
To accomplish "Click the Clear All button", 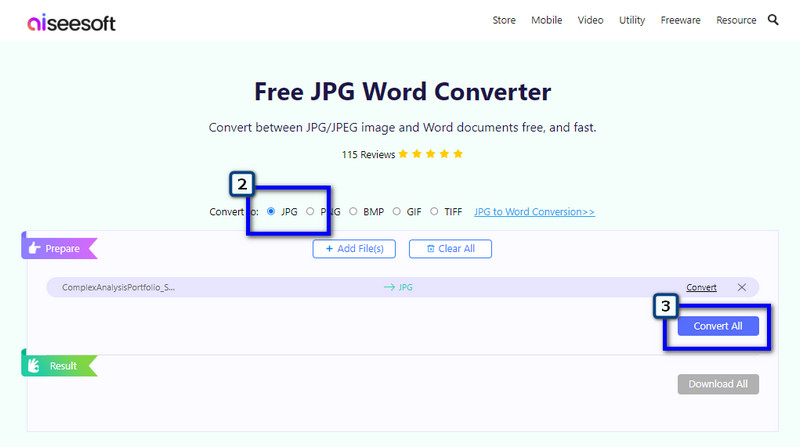I will point(450,249).
